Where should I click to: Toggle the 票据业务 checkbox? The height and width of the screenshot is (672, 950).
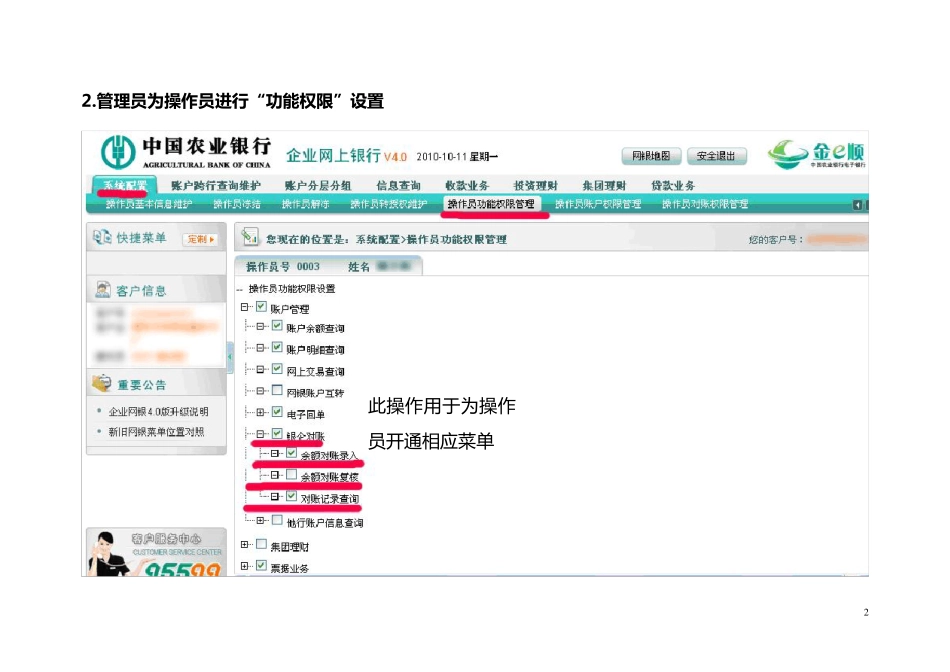261,565
